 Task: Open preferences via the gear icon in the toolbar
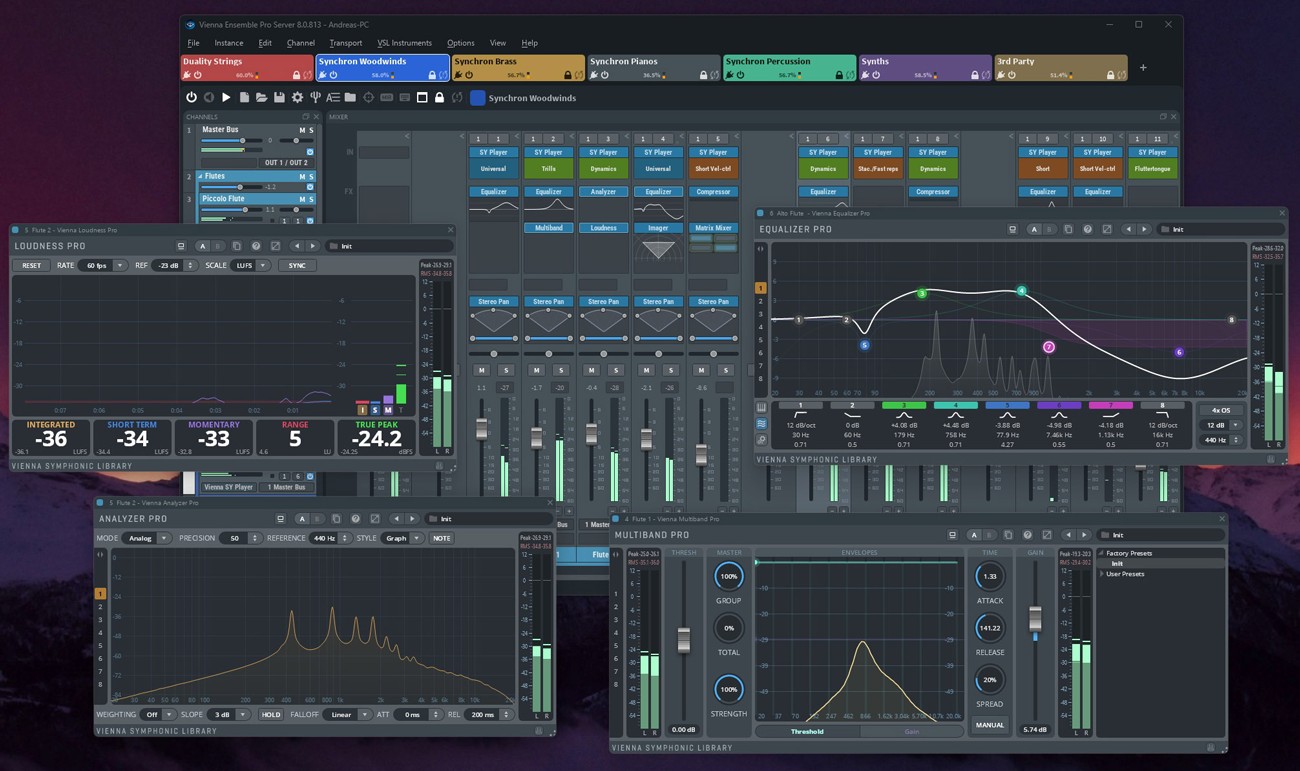(297, 98)
